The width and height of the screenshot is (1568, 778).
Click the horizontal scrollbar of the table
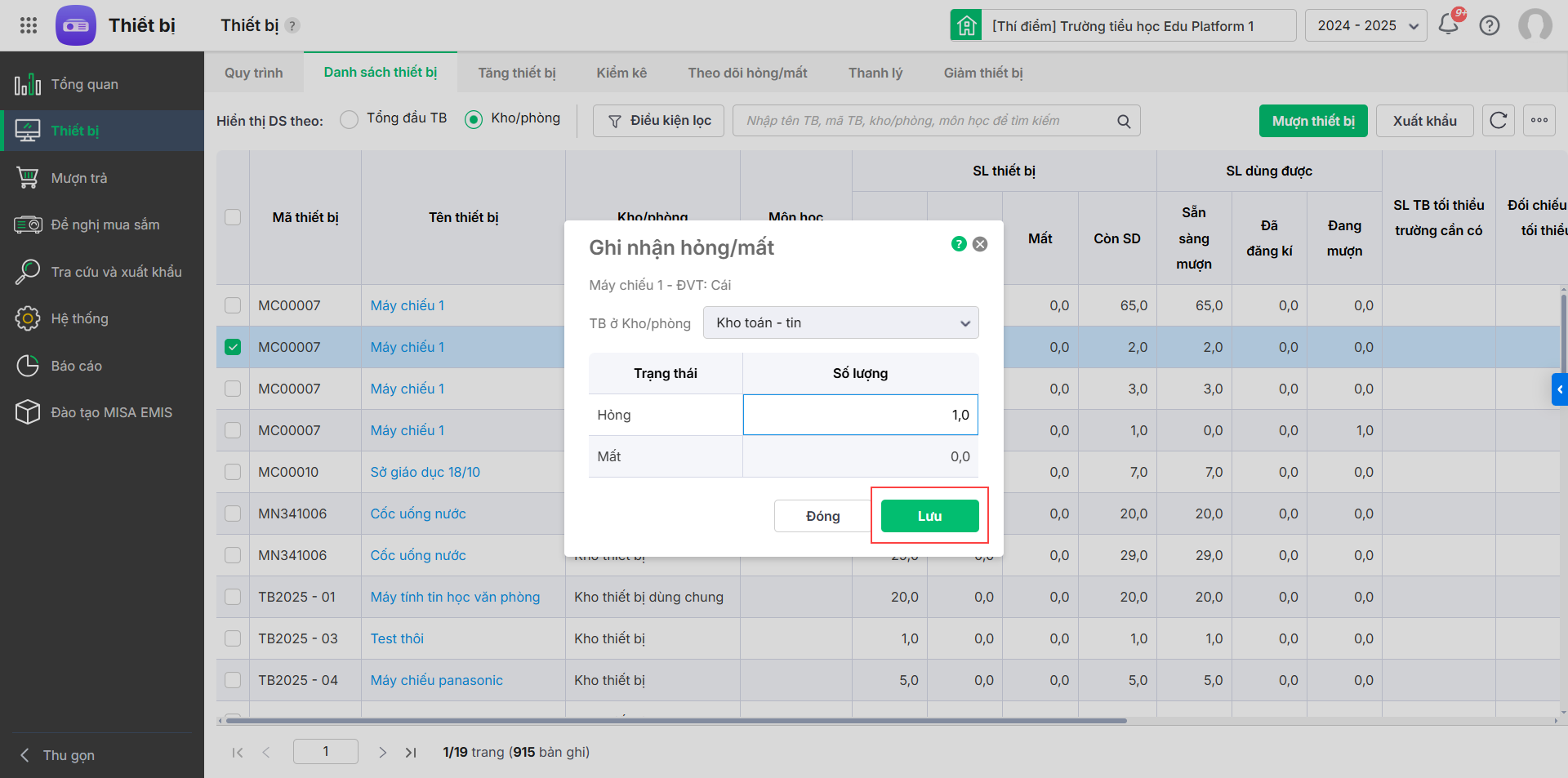(676, 721)
